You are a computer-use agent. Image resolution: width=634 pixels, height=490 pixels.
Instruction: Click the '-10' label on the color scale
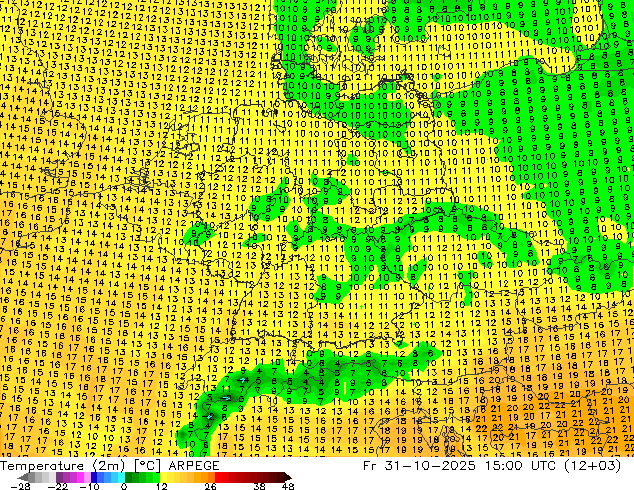tap(89, 486)
